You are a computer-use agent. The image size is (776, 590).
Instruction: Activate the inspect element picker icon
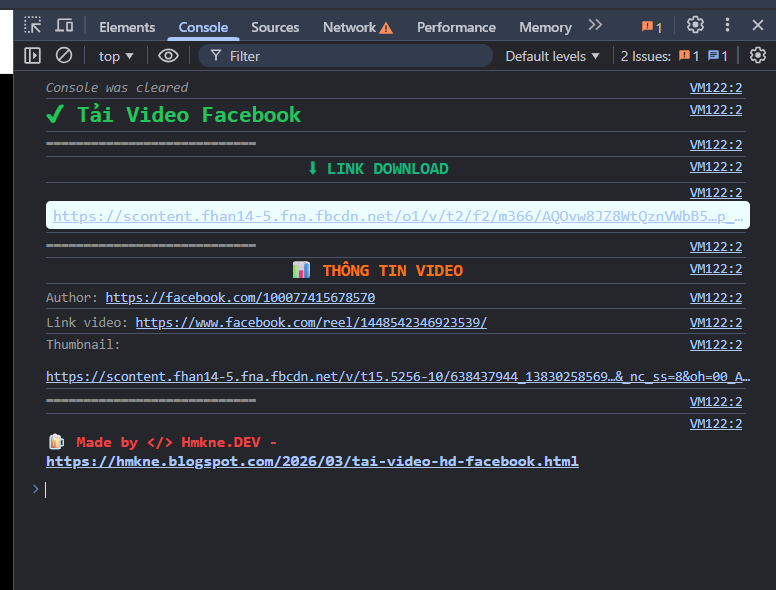(33, 25)
